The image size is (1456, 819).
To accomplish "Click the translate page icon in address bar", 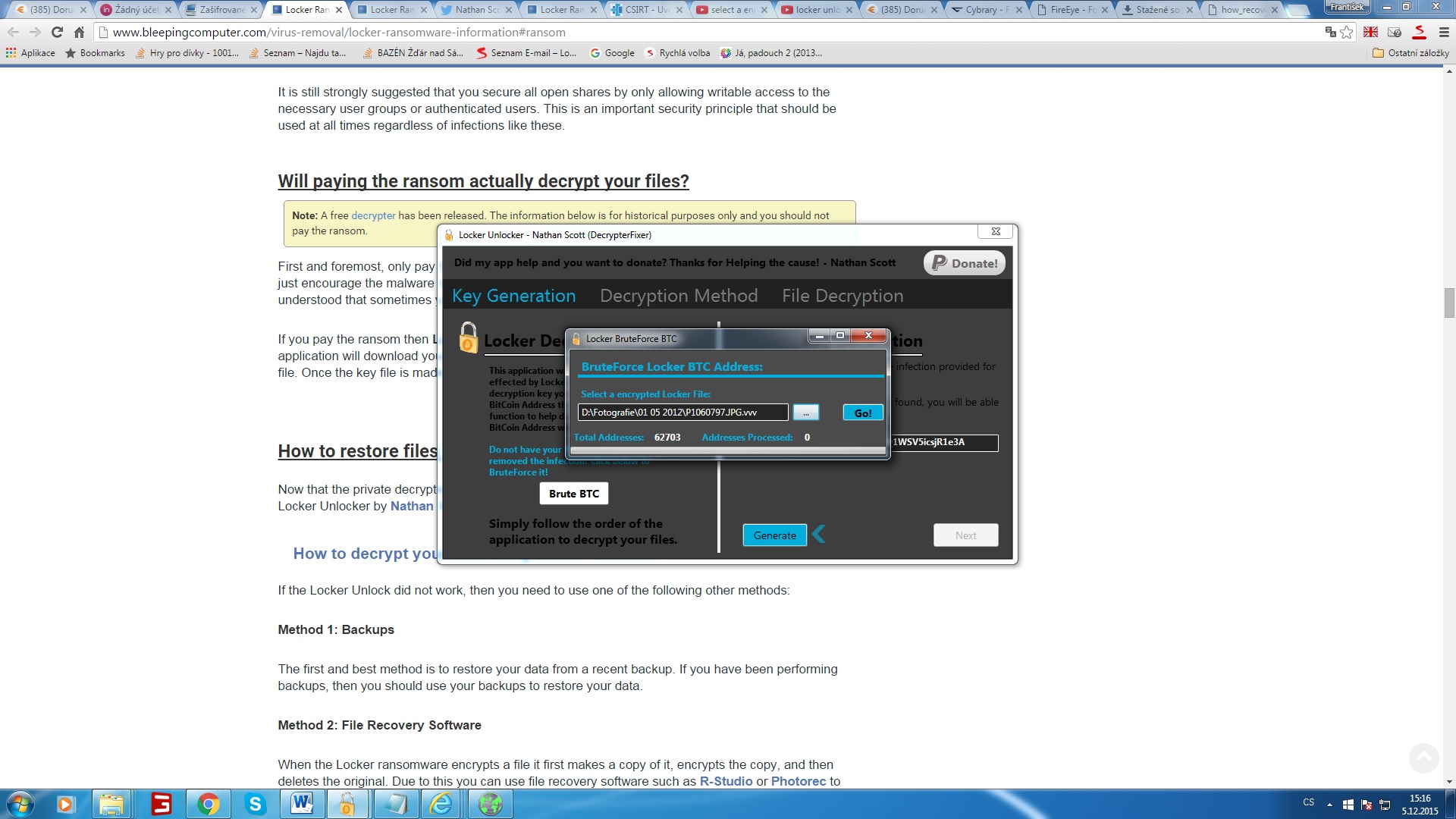I will (x=1330, y=32).
